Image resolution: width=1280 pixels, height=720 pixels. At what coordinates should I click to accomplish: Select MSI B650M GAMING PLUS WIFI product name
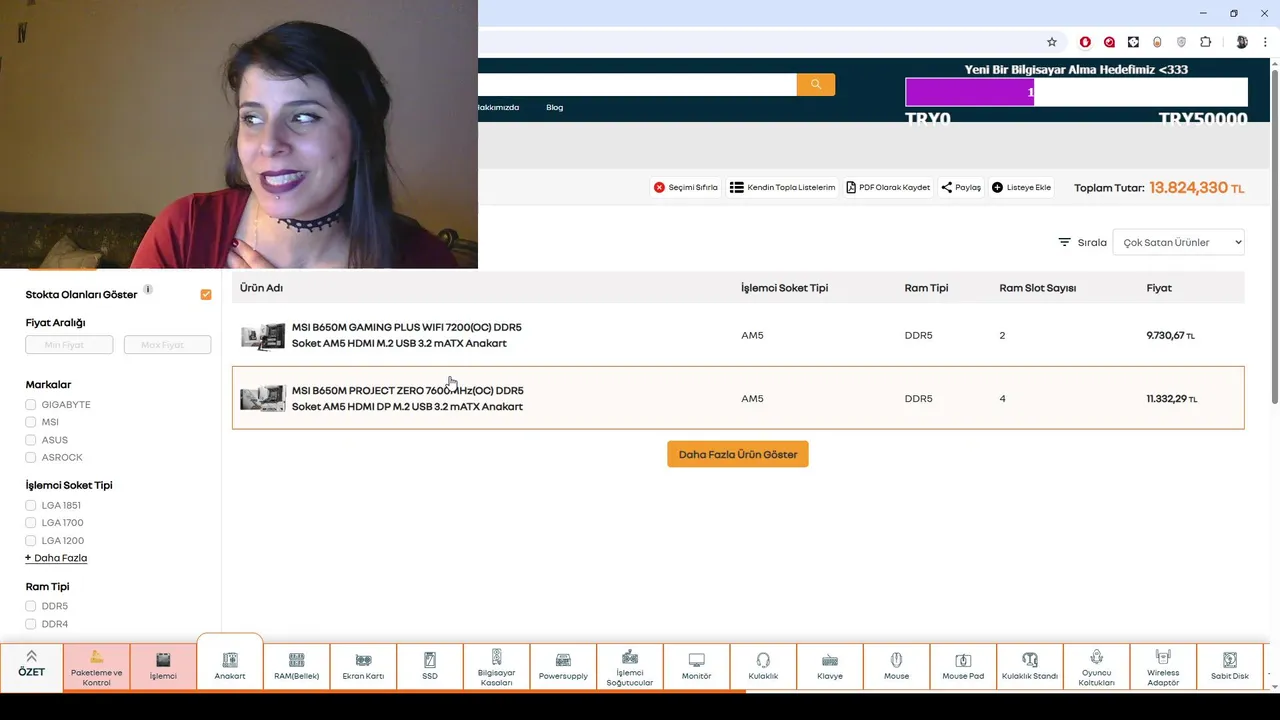coord(406,335)
